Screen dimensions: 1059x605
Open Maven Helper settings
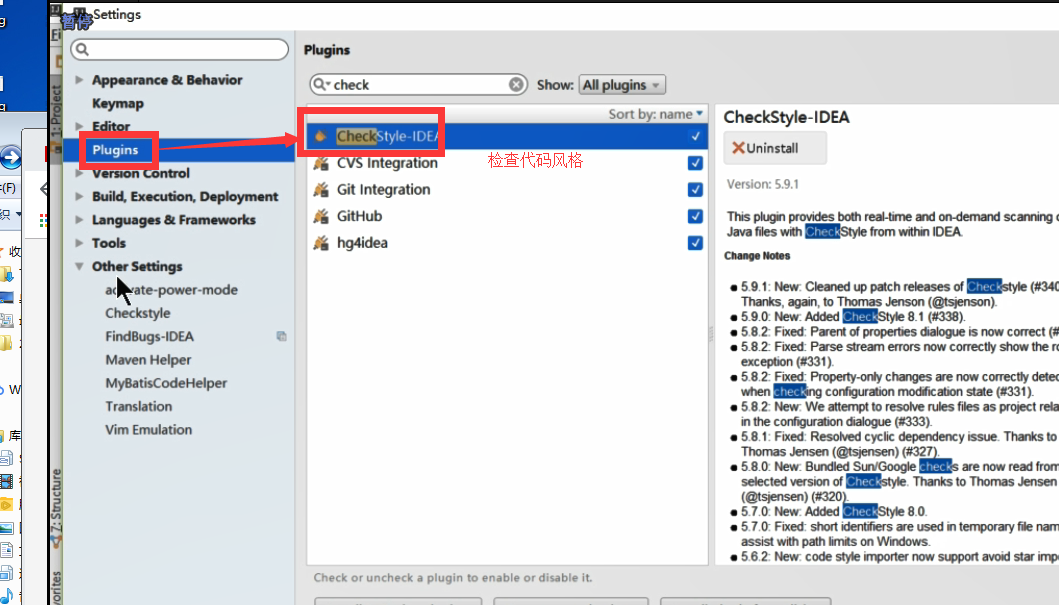click(148, 360)
